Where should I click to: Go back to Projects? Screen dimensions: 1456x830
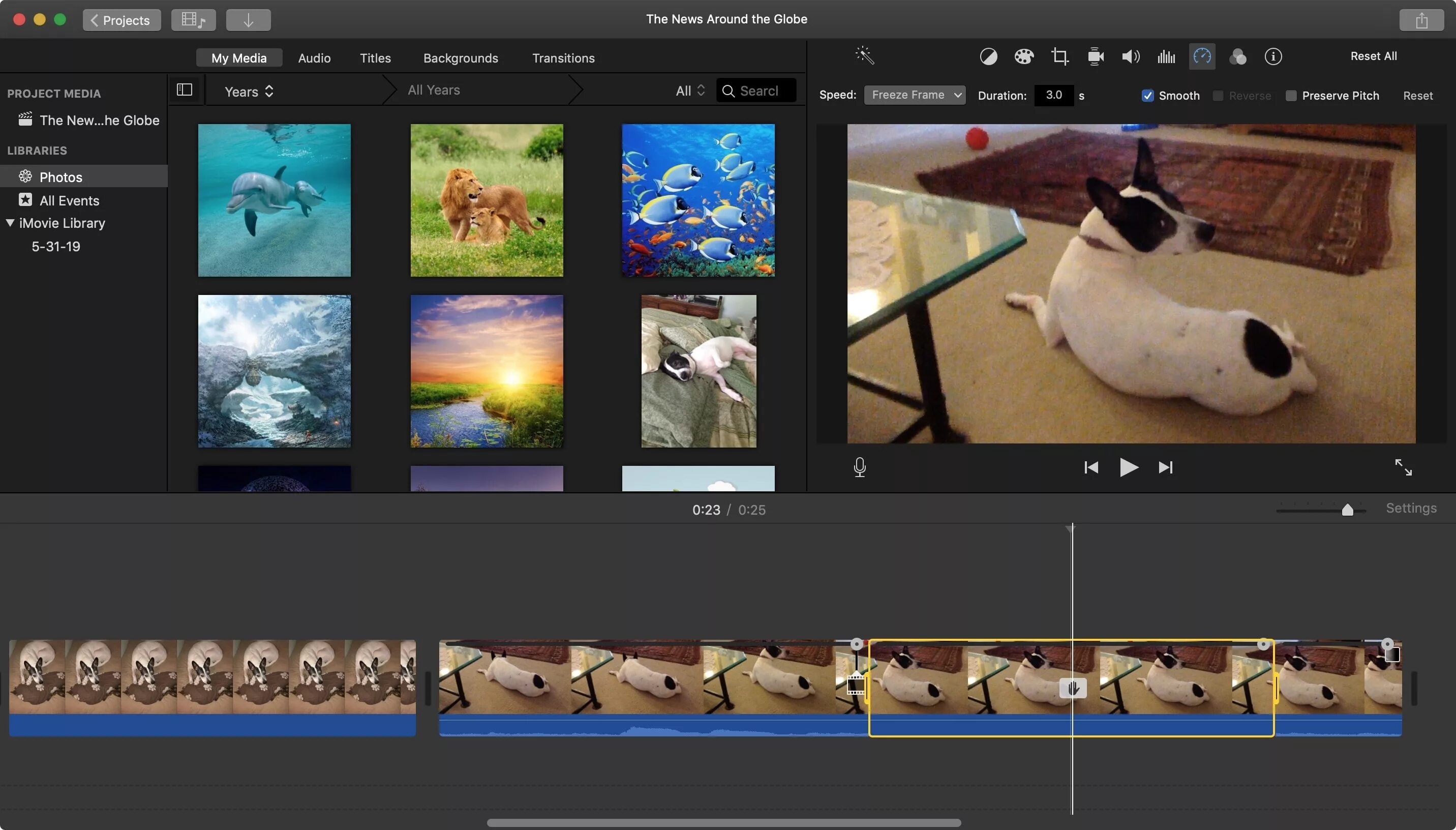coord(122,20)
